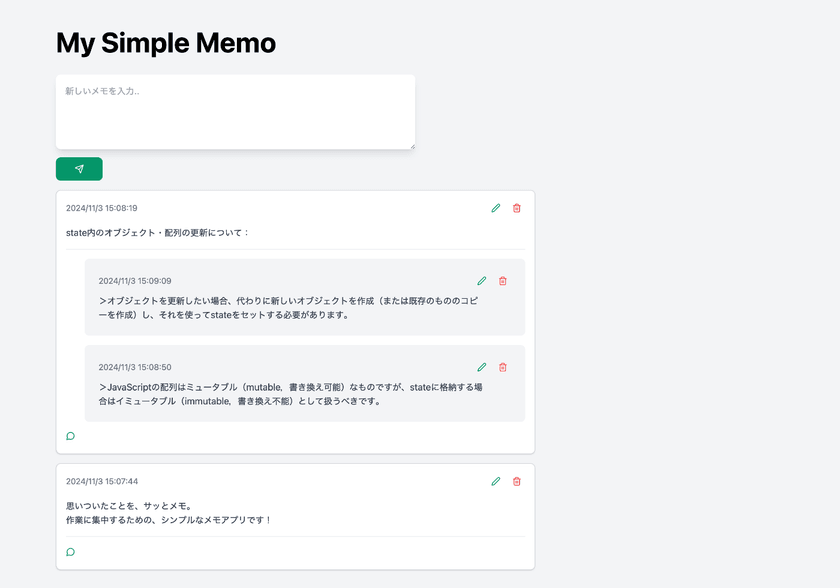Open reply box on the 15:07:44 memo
Image resolution: width=840 pixels, height=588 pixels.
coord(70,551)
